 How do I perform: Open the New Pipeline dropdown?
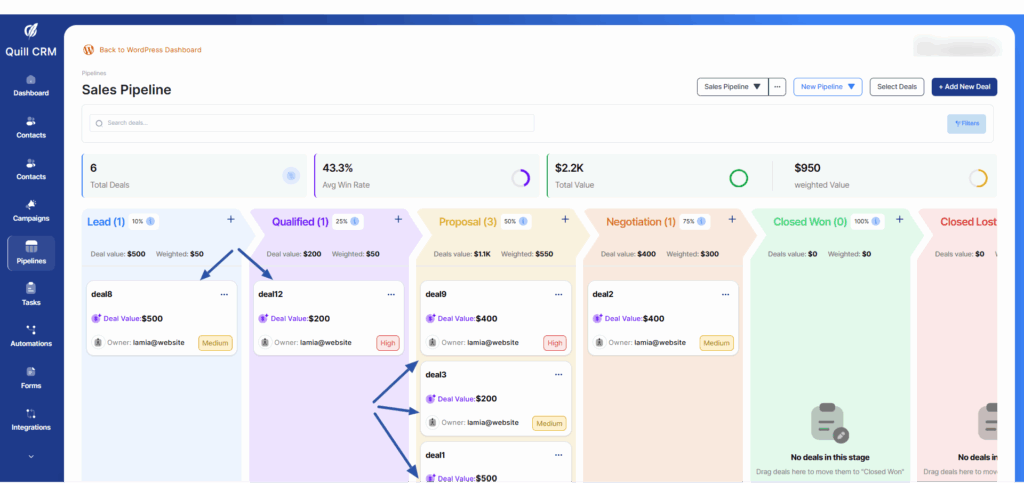point(827,87)
